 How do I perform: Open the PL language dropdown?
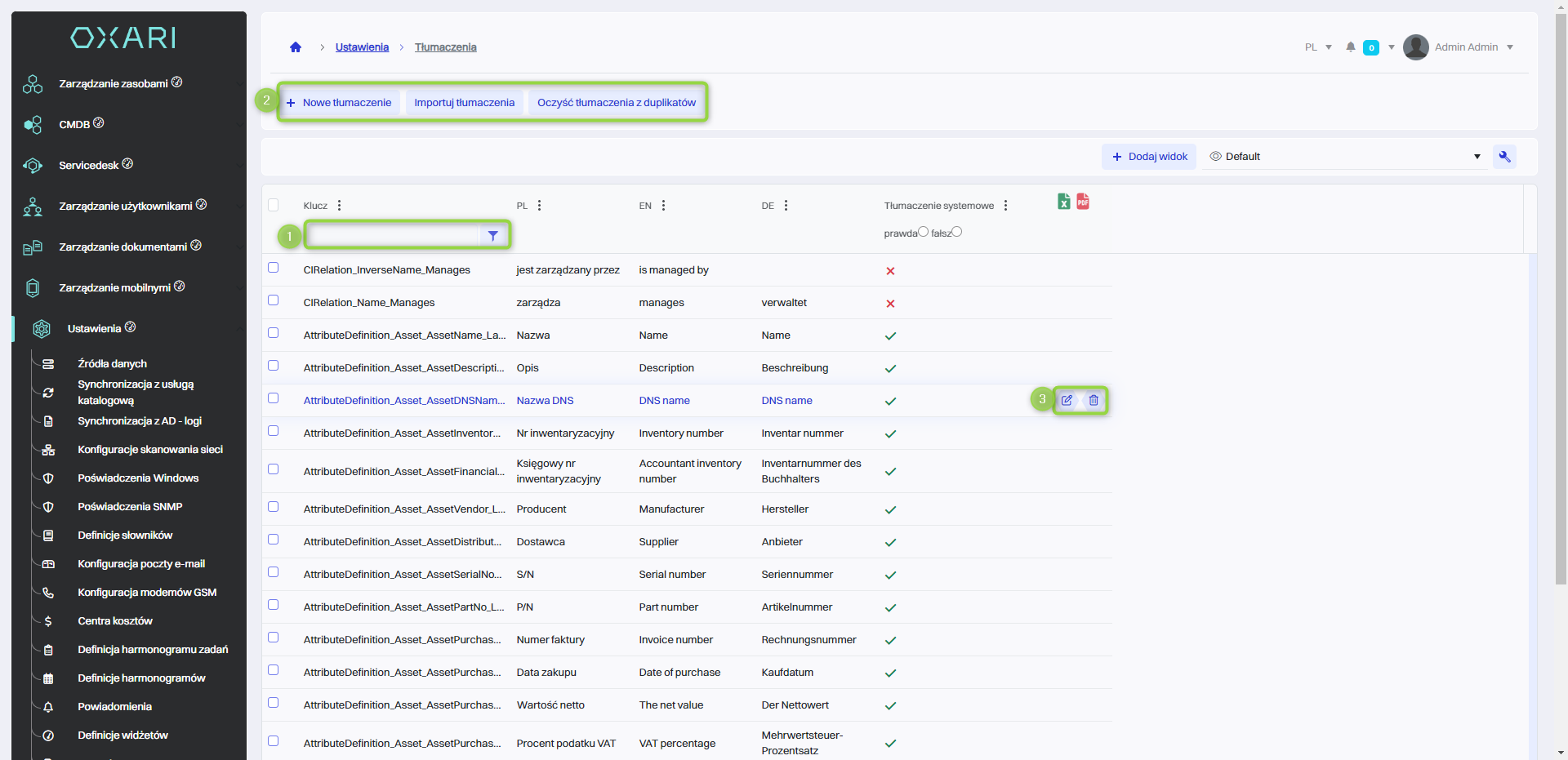(x=1318, y=47)
